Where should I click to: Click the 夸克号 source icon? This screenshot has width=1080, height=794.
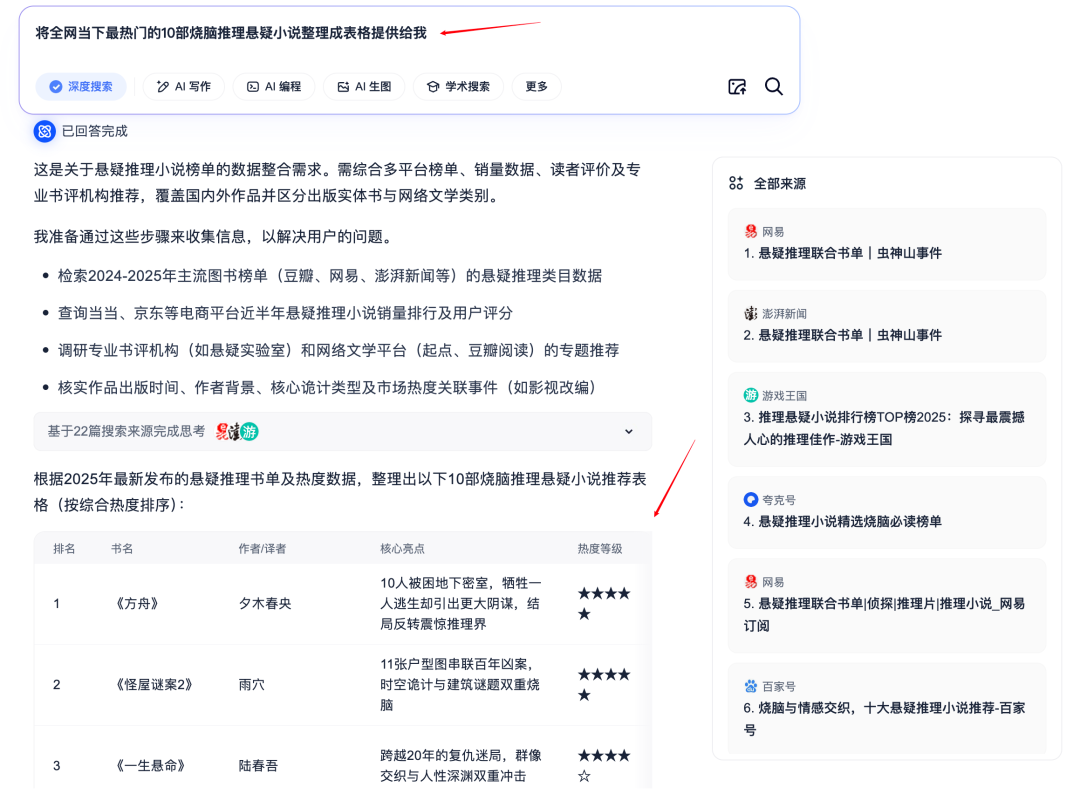pyautogui.click(x=751, y=500)
